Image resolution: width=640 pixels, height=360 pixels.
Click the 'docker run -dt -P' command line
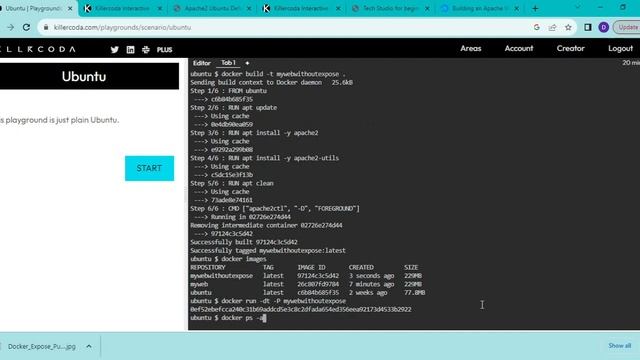pos(268,301)
